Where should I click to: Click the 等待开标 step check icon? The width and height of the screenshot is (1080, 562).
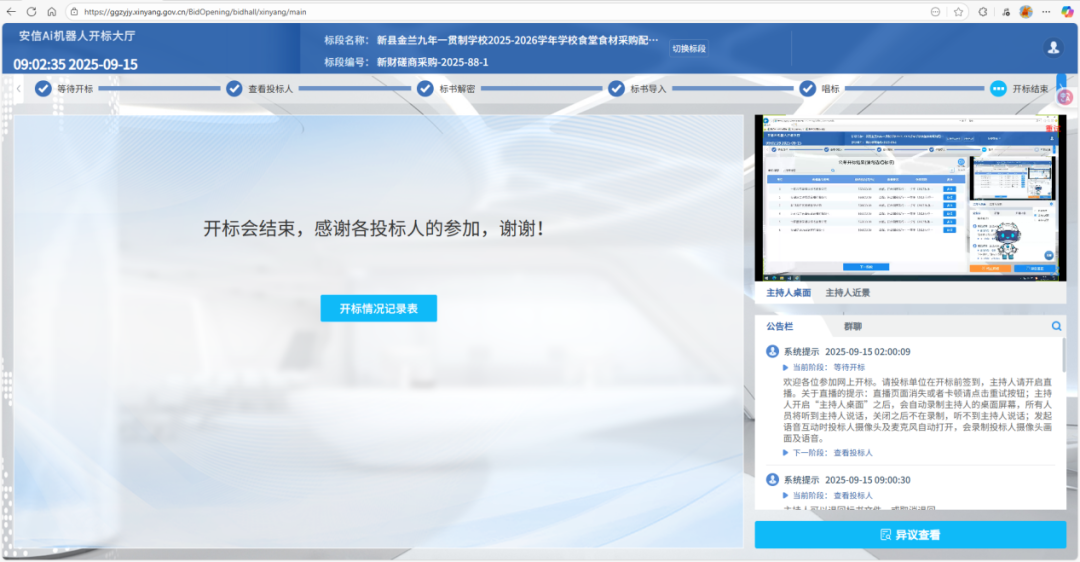click(x=43, y=89)
